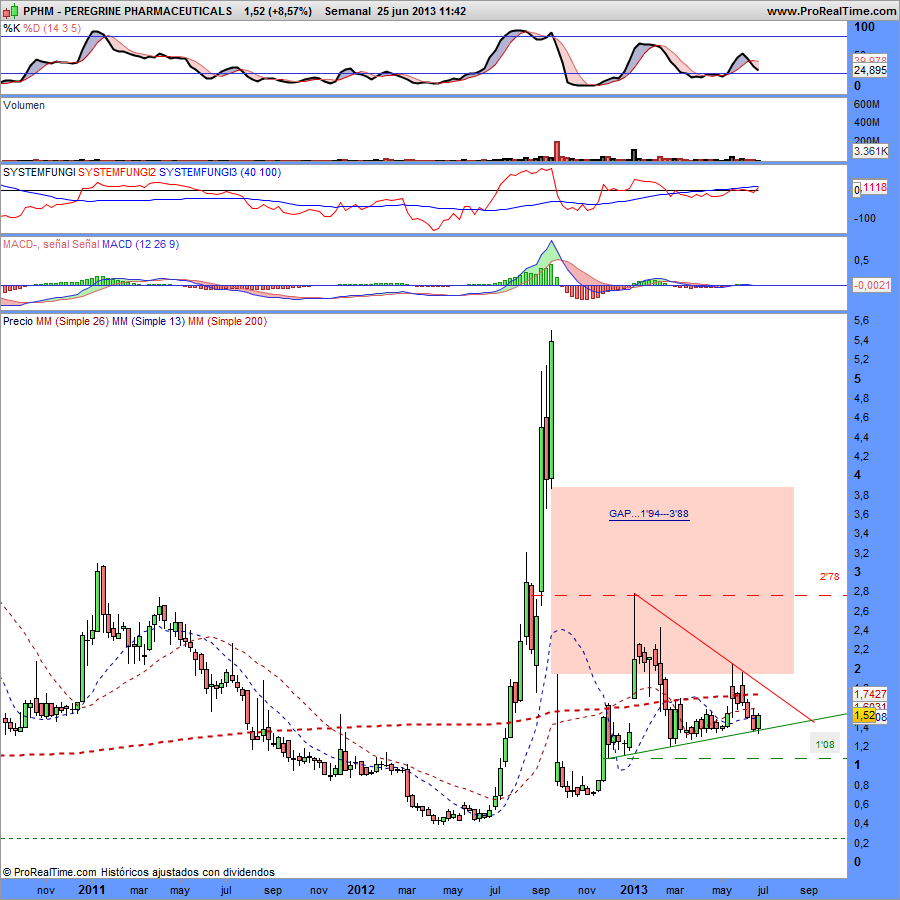
Task: Click the -100 SYSTEMFUNGI axis label
Action: [864, 218]
